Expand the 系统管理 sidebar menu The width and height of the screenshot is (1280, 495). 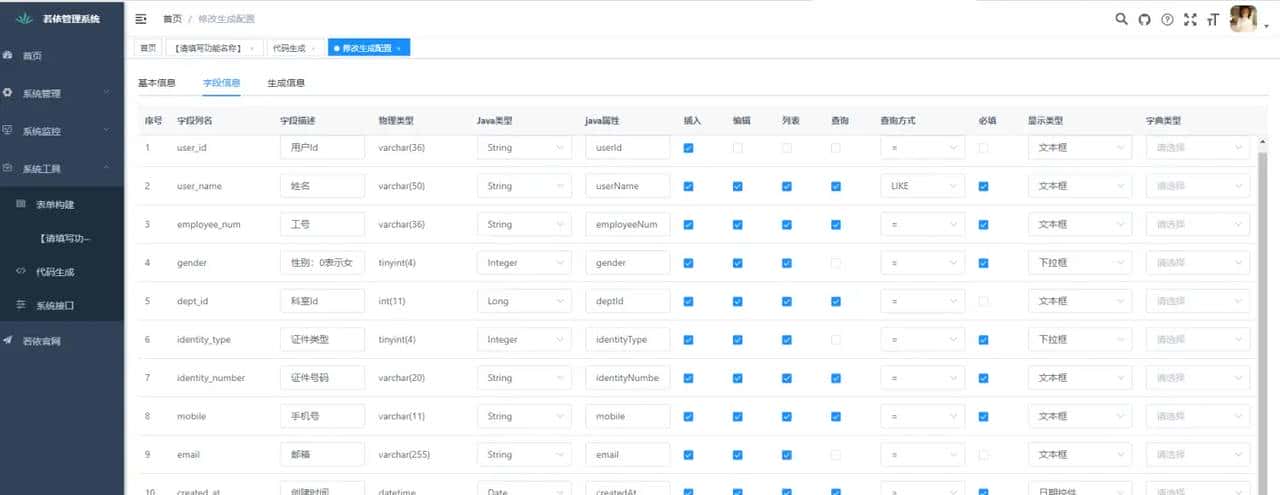pos(62,93)
